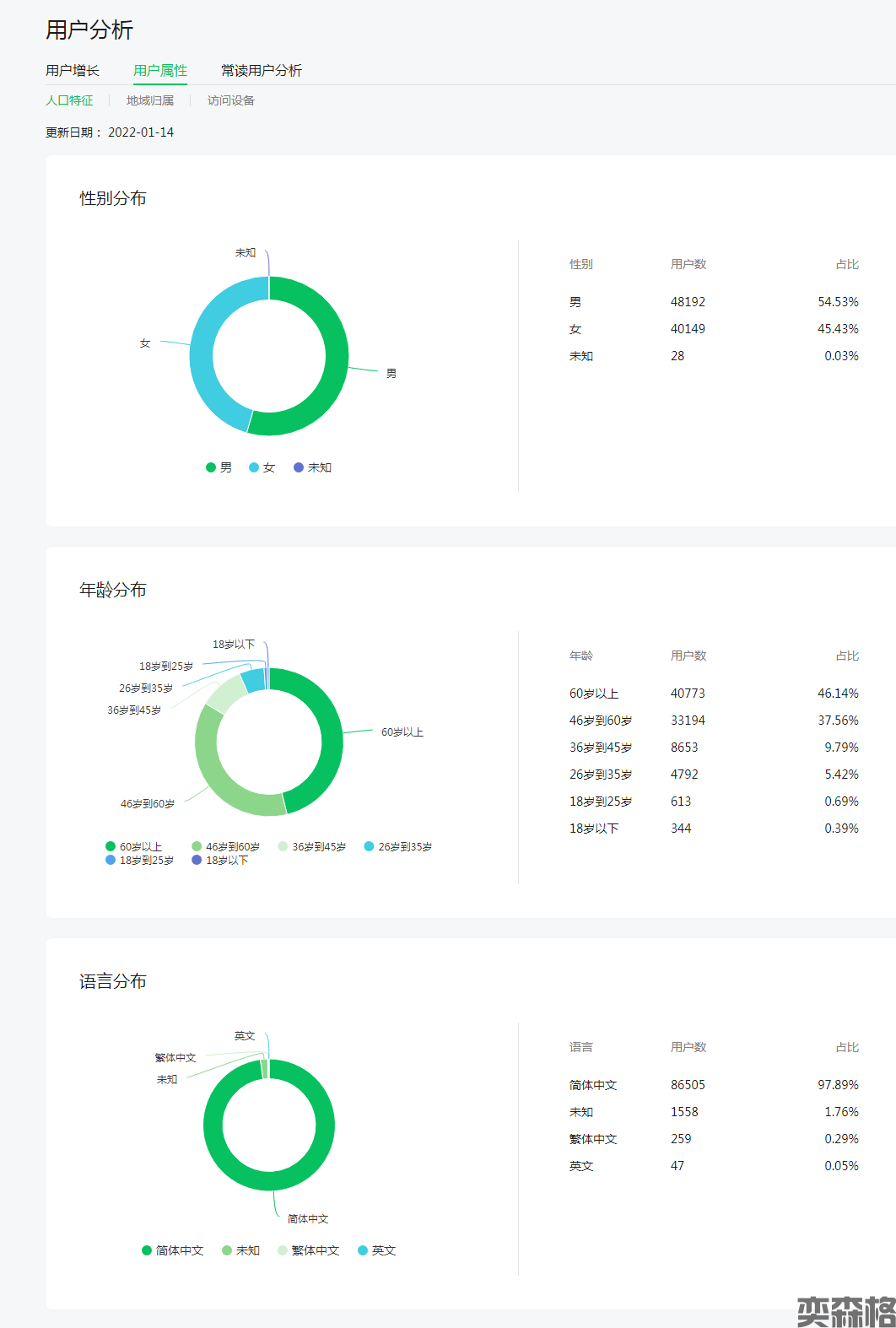Click the light green 46岁到60岁 donut segment
This screenshot has width=896, height=1328.
(x=218, y=778)
